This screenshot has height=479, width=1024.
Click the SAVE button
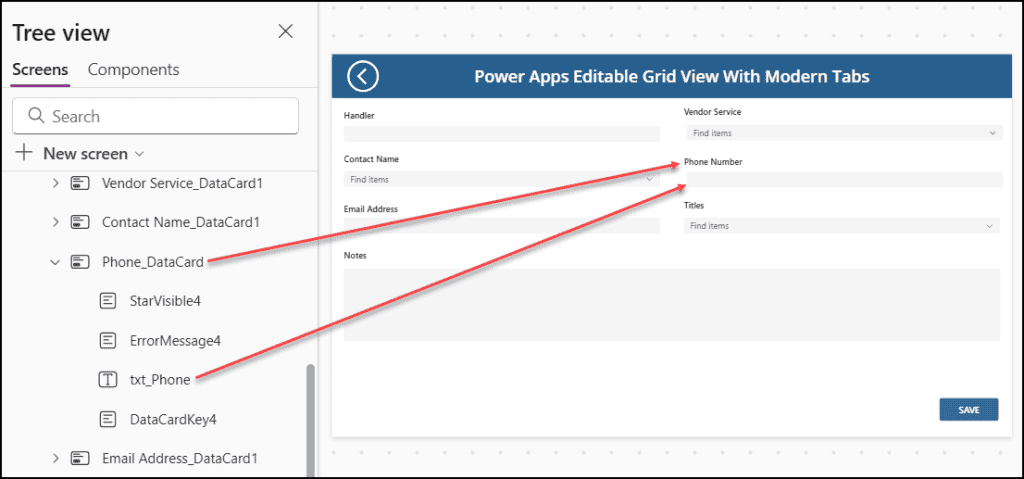968,410
